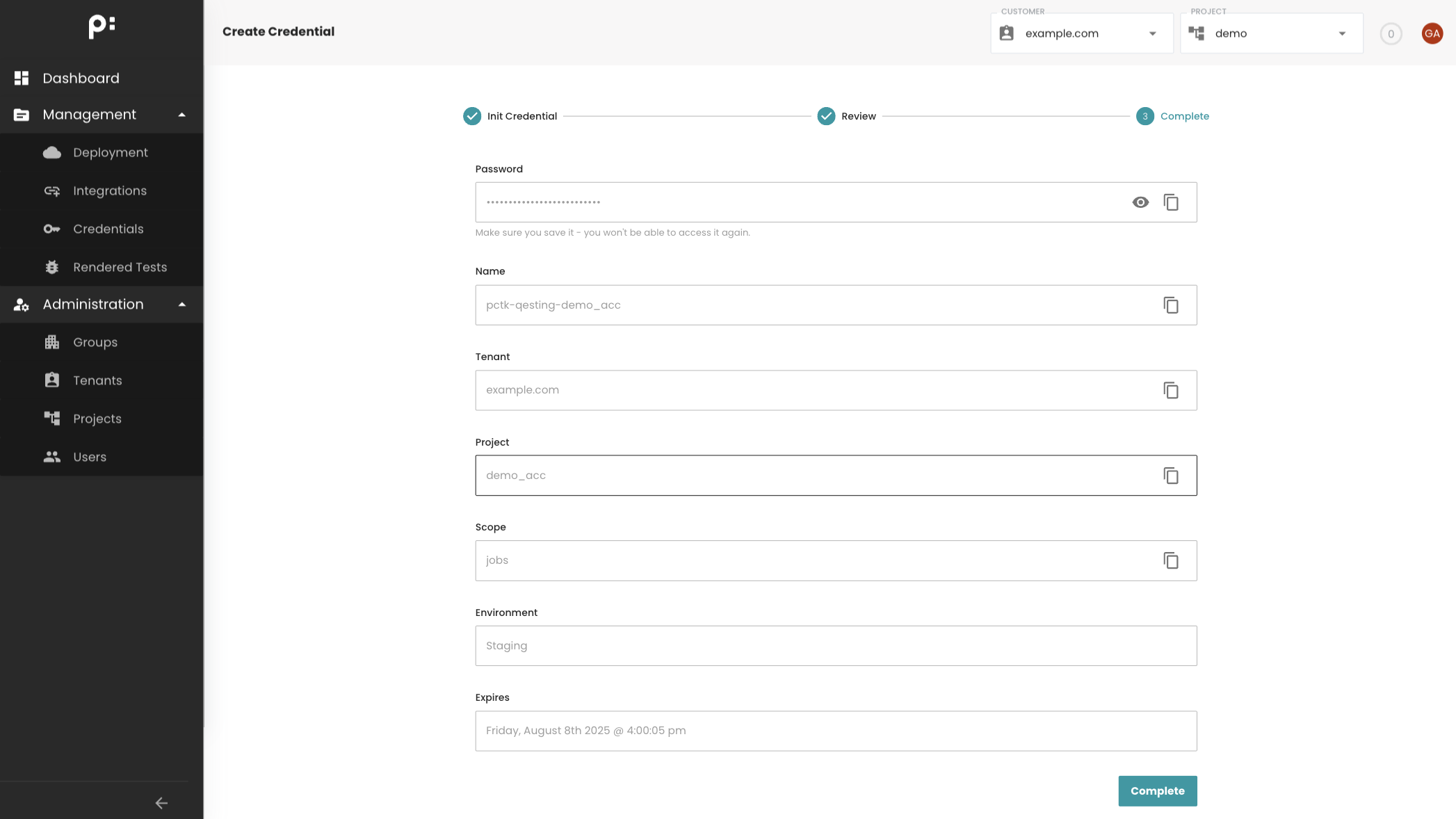
Task: Select the Credentials key icon
Action: pos(52,229)
